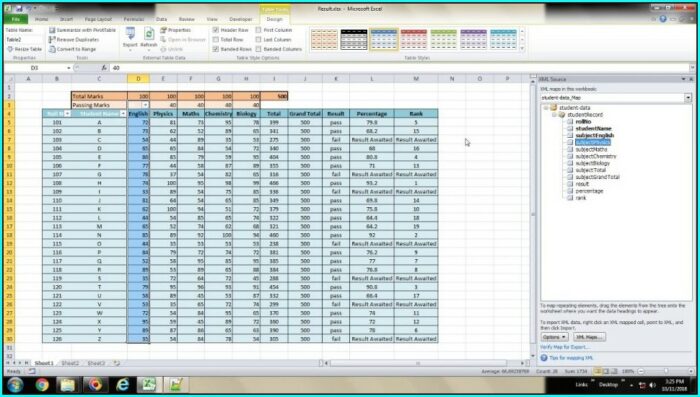Click the Excel taskbar icon
Screen dimensions: 700x397
tap(148, 384)
